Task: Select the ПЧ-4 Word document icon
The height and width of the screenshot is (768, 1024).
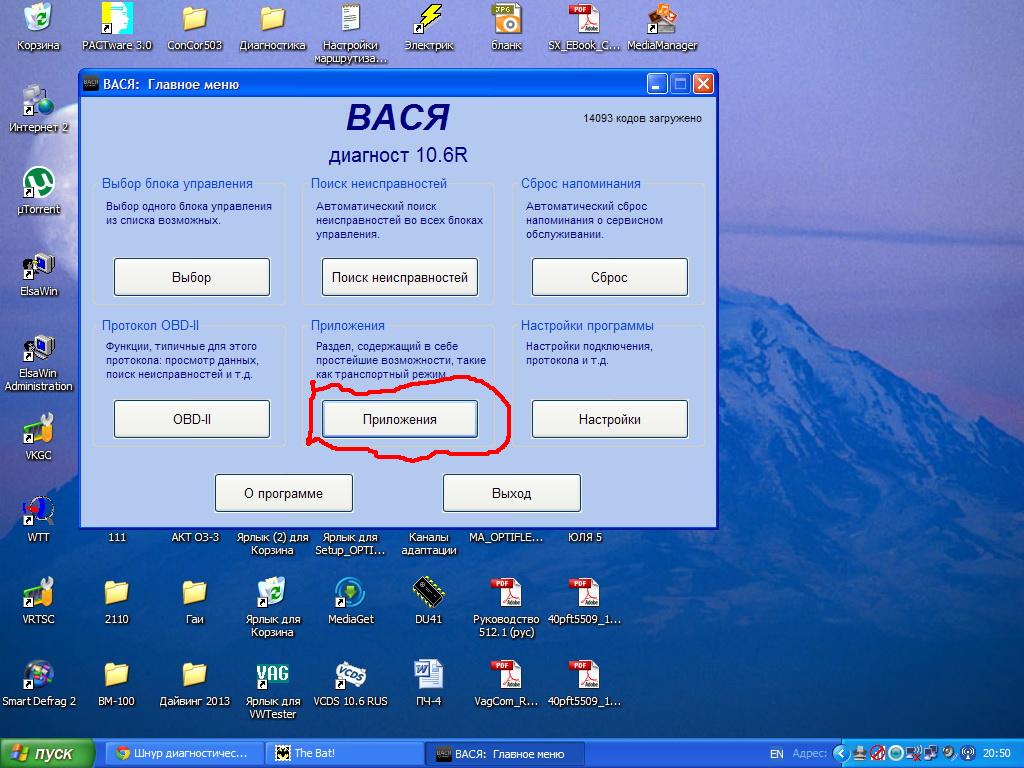Action: [428, 675]
